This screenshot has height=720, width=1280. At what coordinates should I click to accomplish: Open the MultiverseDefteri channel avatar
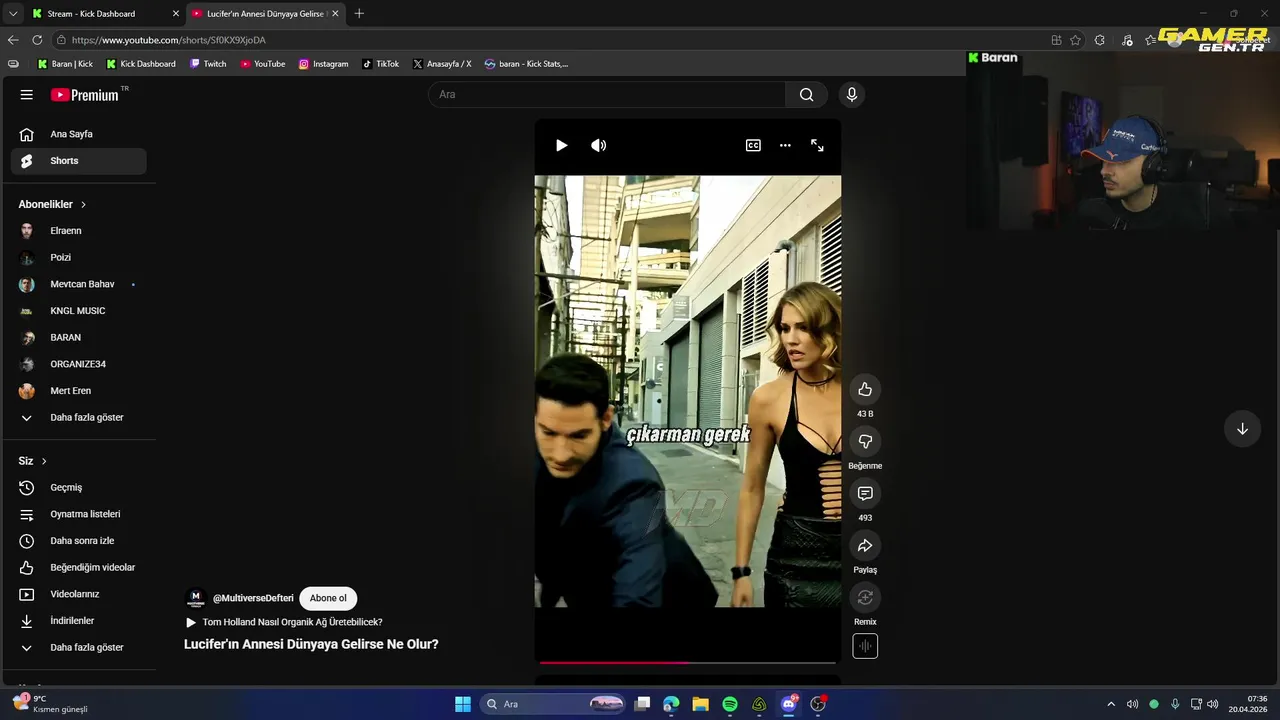(196, 598)
